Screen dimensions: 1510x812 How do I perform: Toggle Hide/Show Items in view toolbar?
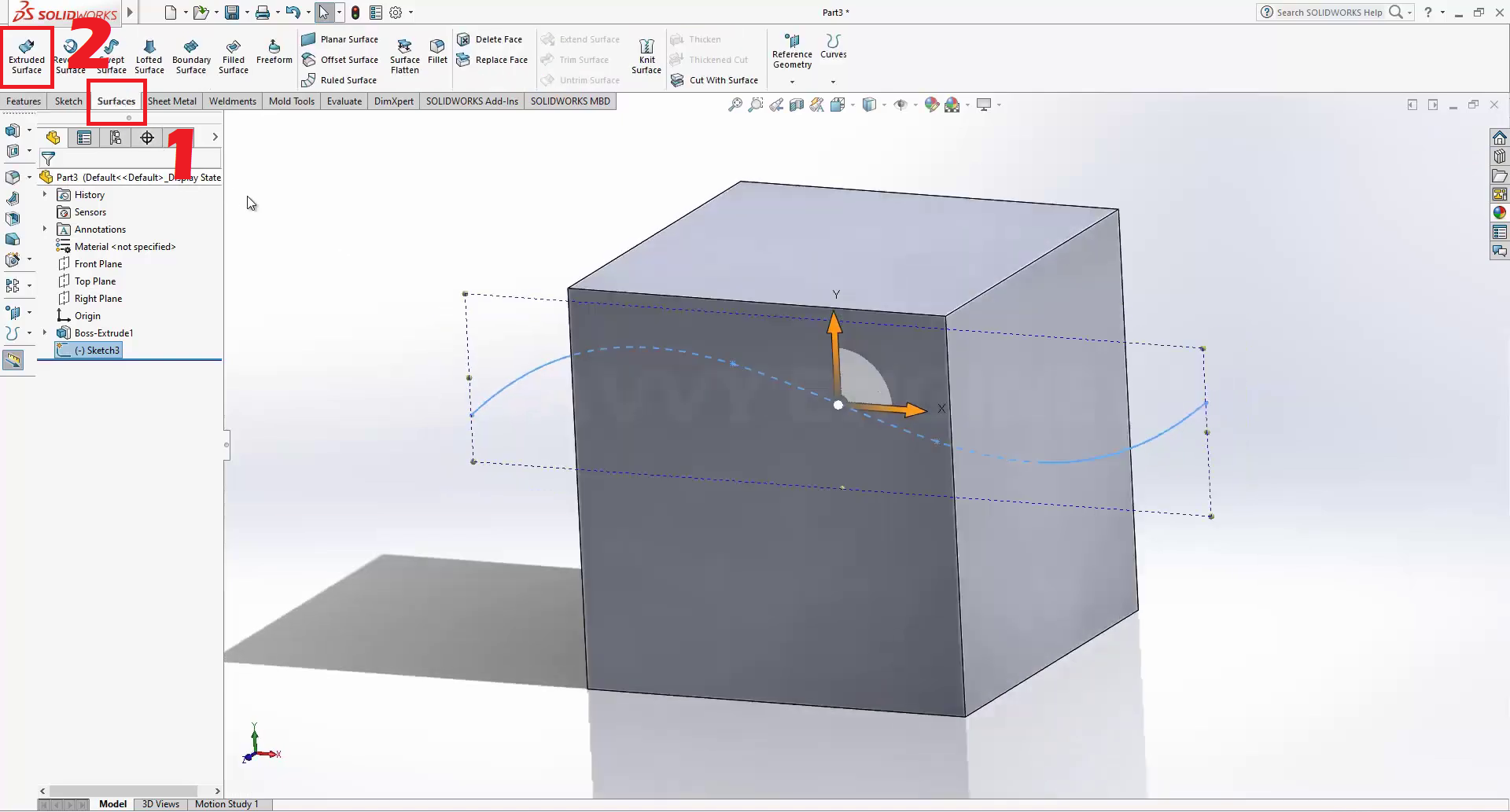900,105
